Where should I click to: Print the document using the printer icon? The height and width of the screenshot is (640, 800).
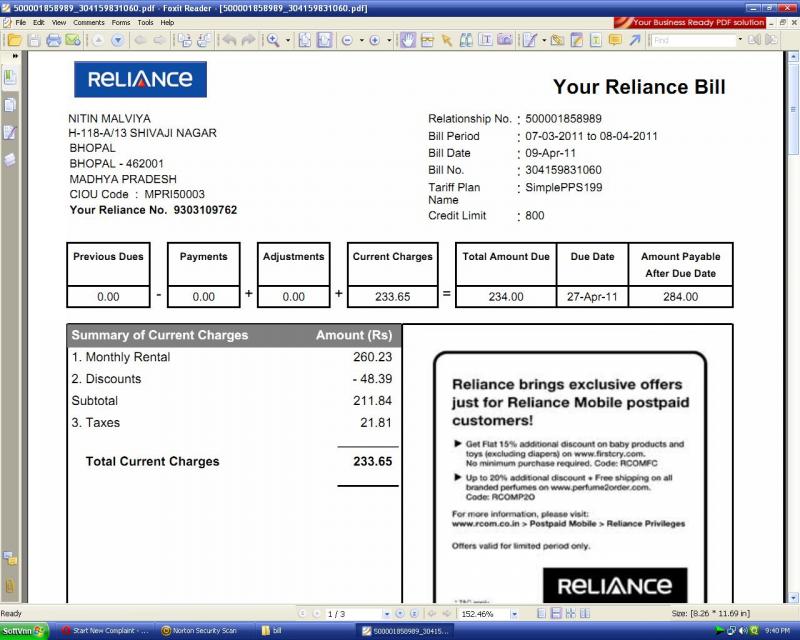54,40
